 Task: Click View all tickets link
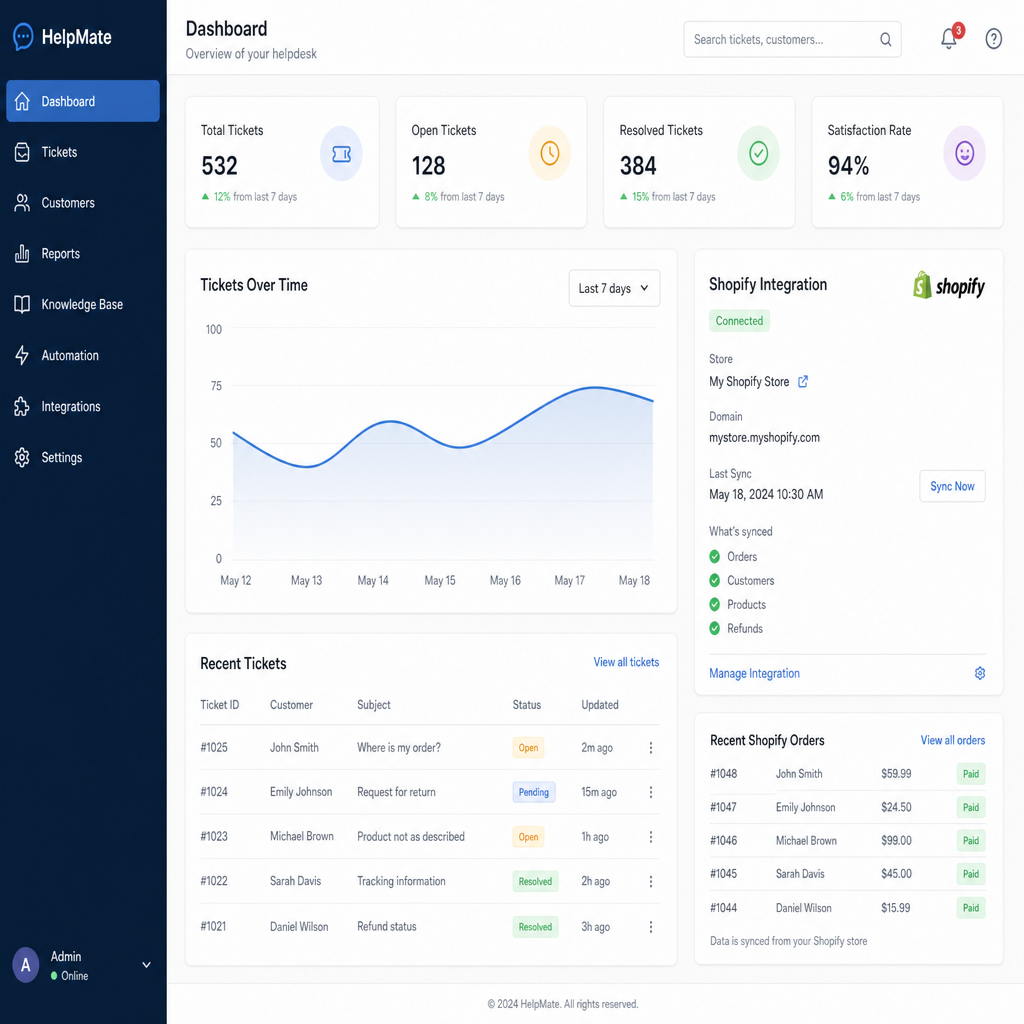tap(626, 662)
